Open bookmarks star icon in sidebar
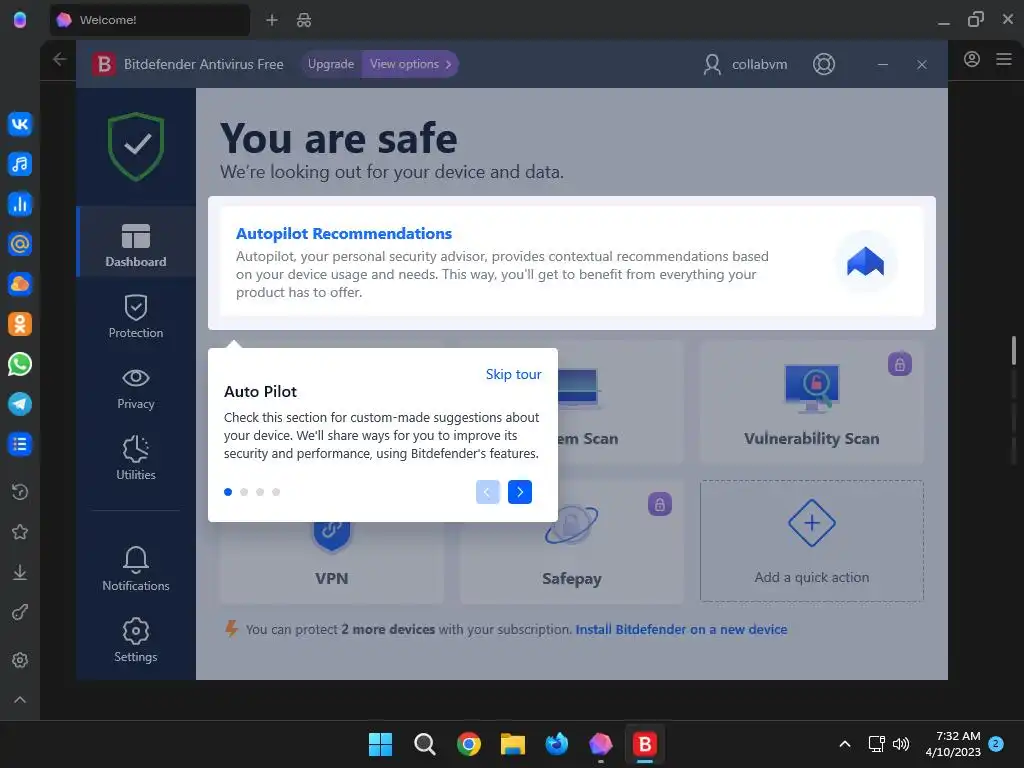Image resolution: width=1024 pixels, height=768 pixels. [x=20, y=532]
